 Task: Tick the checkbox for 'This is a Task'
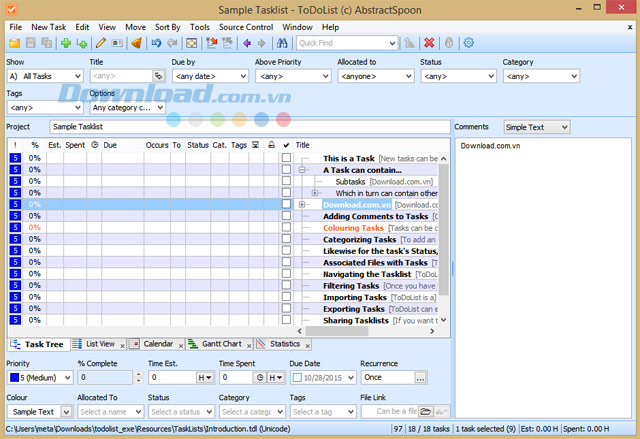(x=286, y=158)
